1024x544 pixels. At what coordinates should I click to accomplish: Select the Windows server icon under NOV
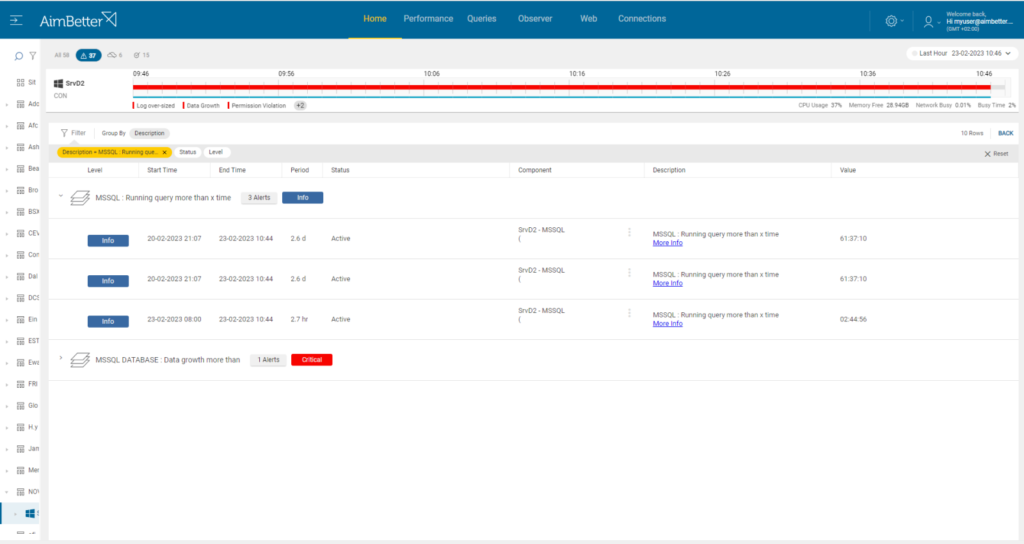30,514
